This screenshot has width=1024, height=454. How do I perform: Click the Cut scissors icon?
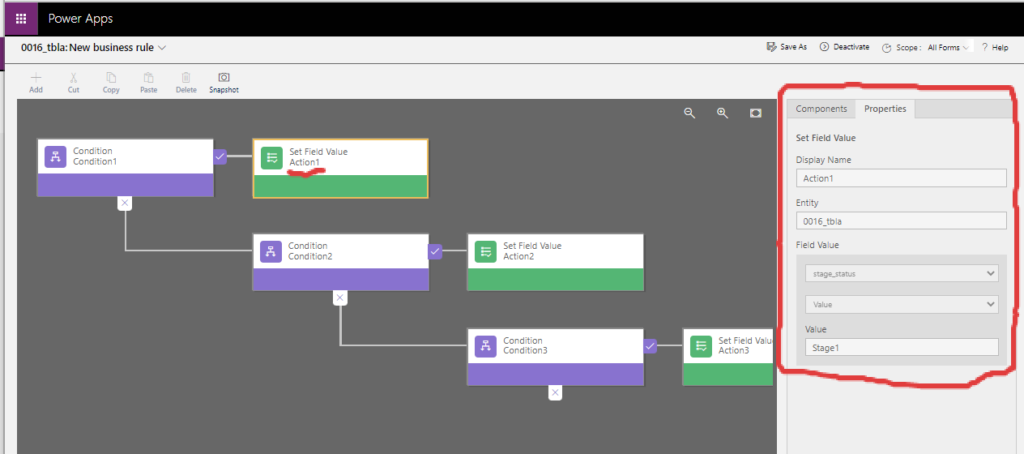tap(74, 78)
